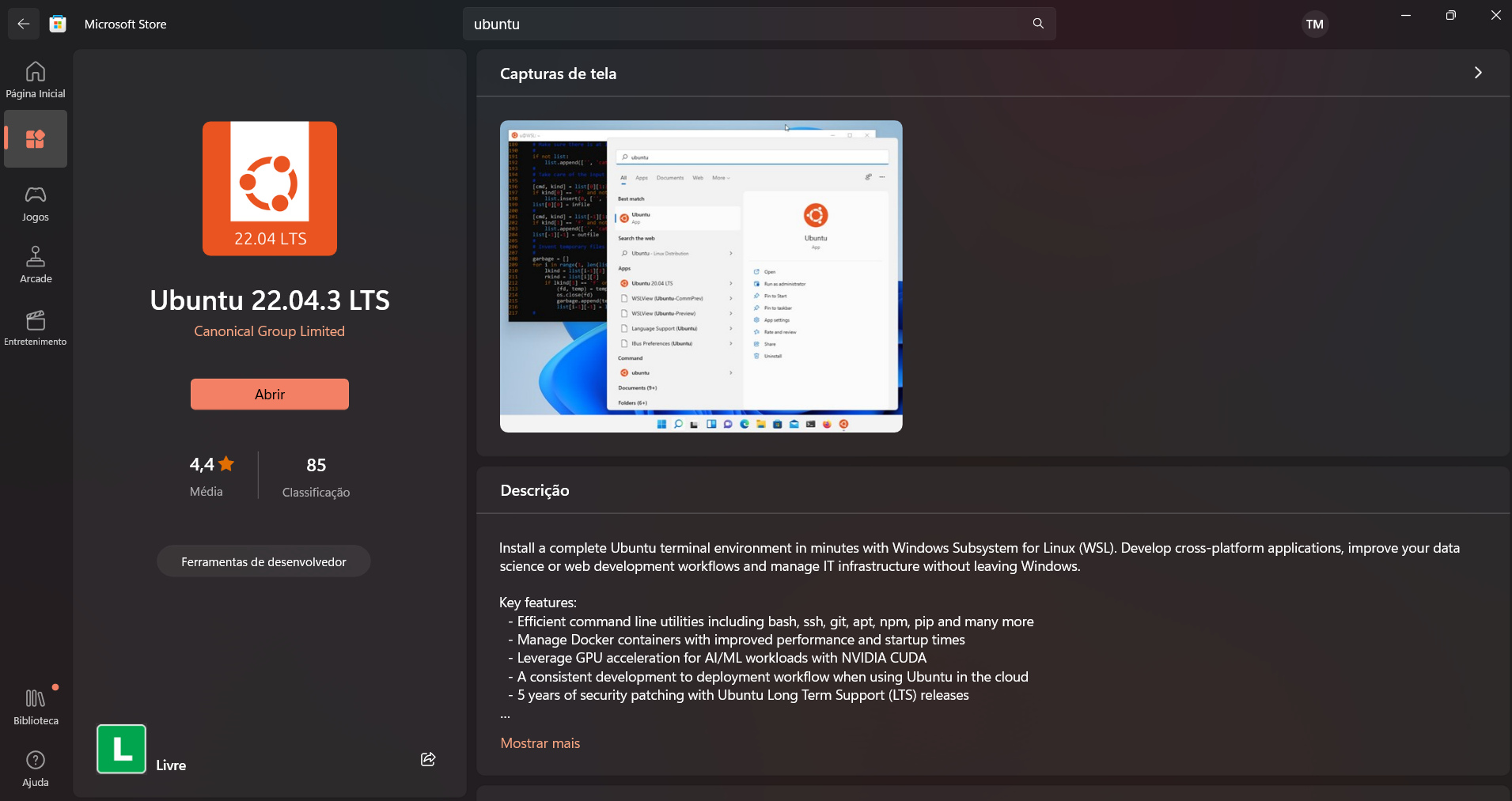Go back with the arrow button

(x=24, y=24)
